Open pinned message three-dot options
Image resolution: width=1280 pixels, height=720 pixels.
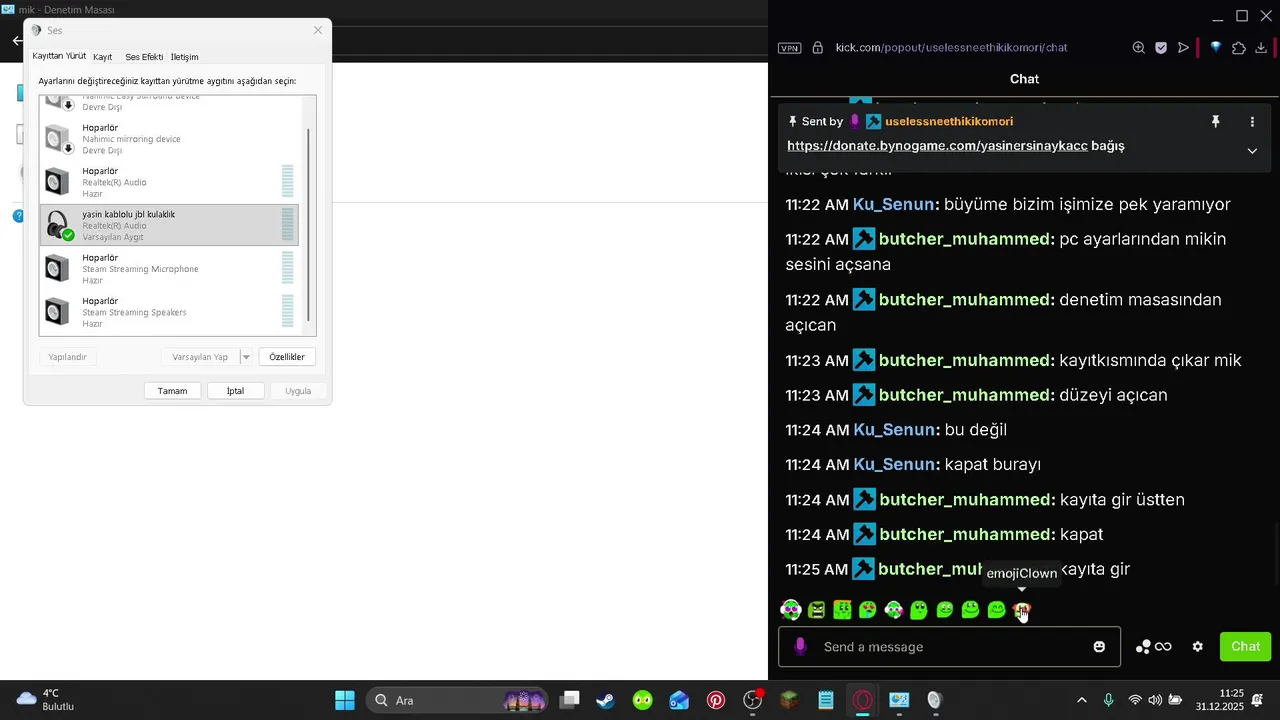(x=1252, y=121)
